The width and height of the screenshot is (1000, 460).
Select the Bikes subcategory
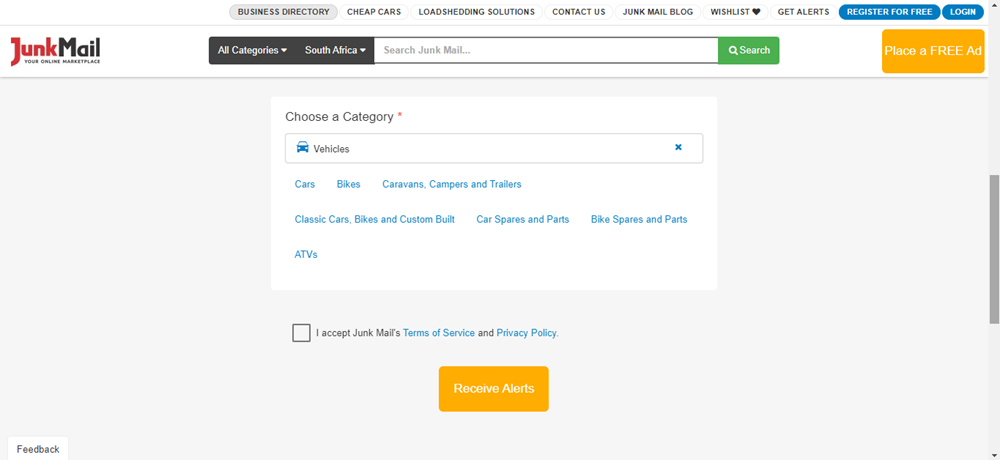[348, 184]
